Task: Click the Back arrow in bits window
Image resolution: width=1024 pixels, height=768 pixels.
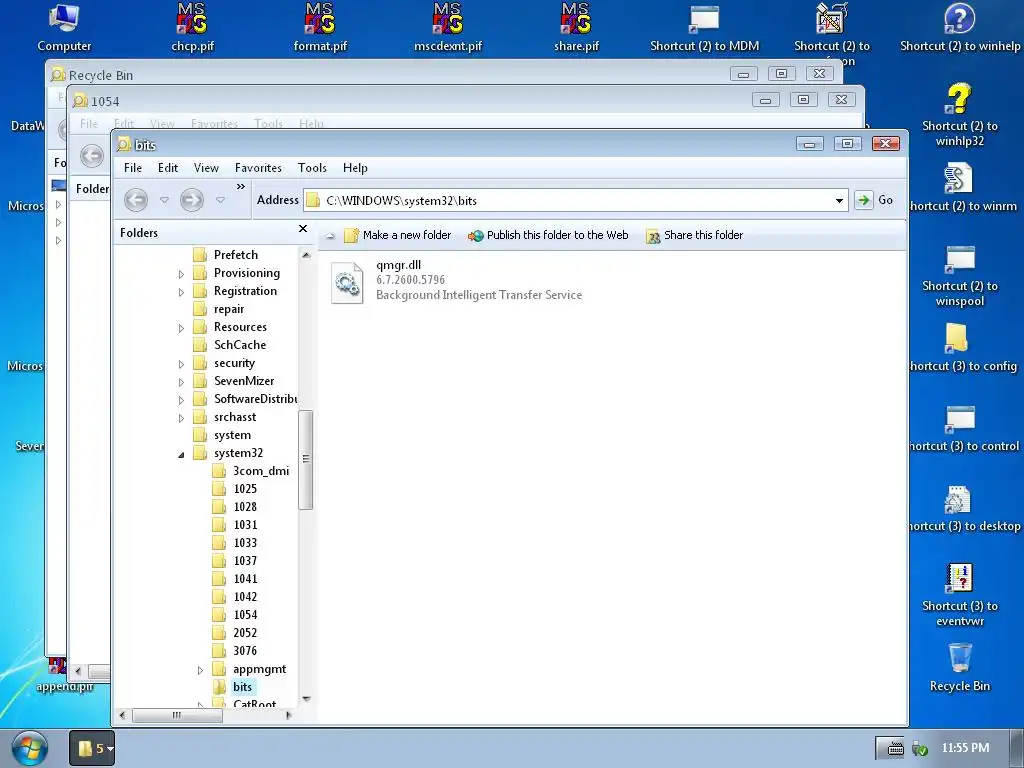Action: point(136,200)
